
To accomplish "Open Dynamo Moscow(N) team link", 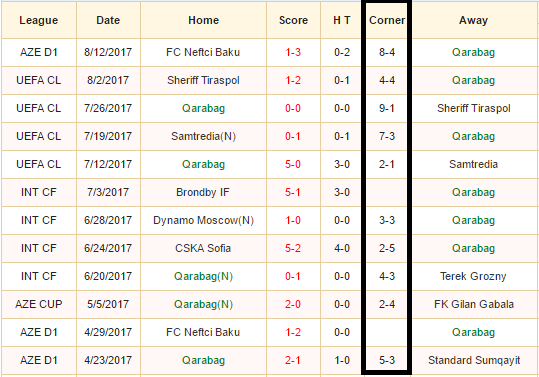I will 203,220.
